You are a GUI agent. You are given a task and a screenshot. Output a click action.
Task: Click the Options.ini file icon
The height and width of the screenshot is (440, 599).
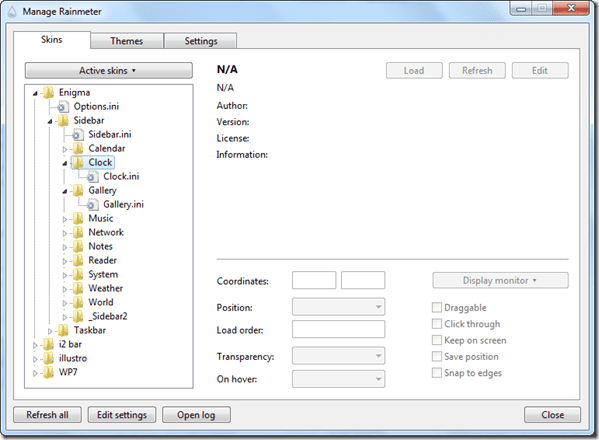coord(63,107)
